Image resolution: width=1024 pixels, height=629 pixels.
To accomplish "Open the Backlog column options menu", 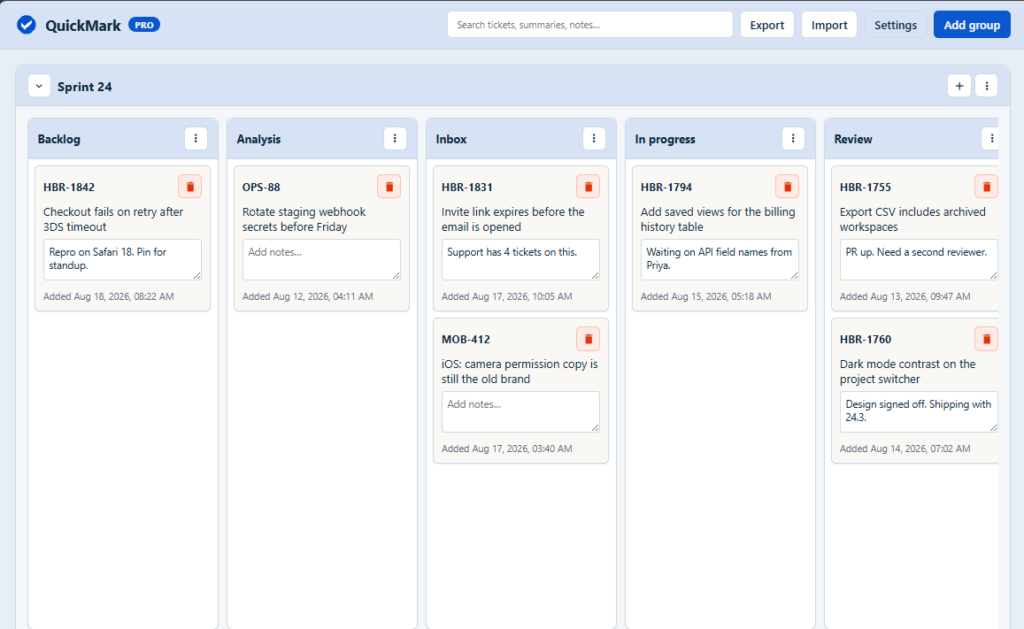I will click(x=196, y=138).
